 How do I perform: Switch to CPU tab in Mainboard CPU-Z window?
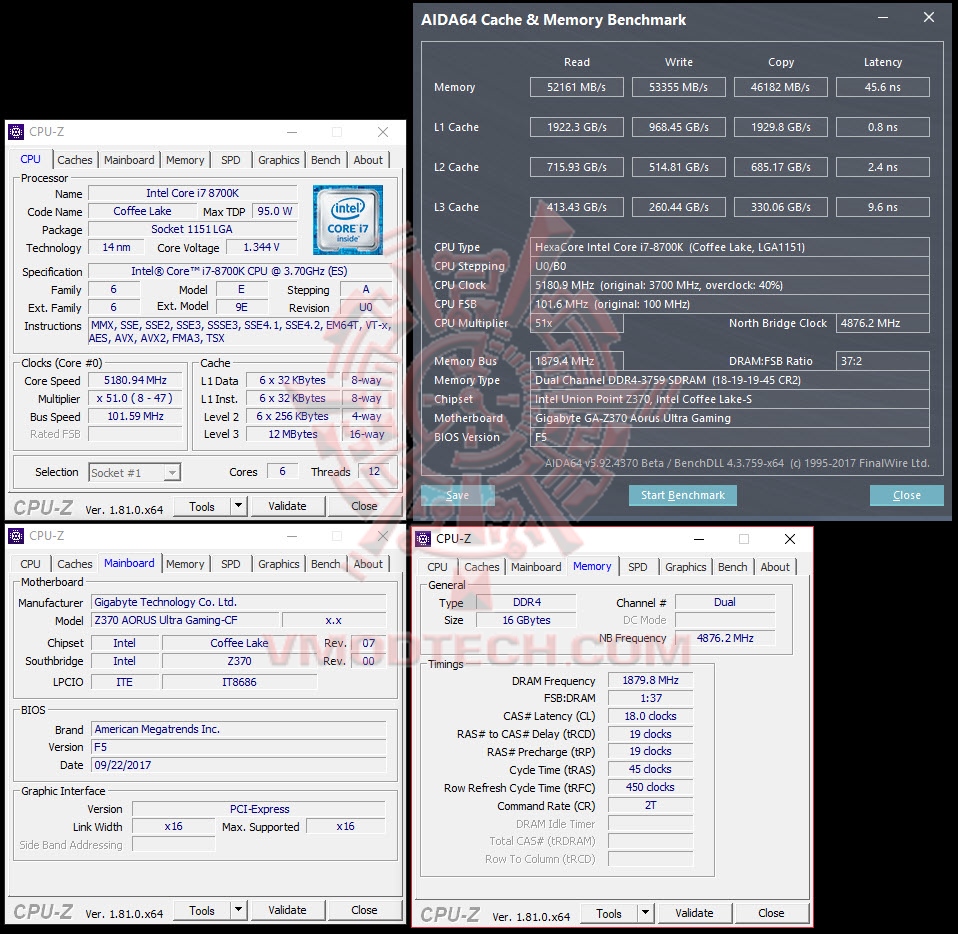(30, 564)
